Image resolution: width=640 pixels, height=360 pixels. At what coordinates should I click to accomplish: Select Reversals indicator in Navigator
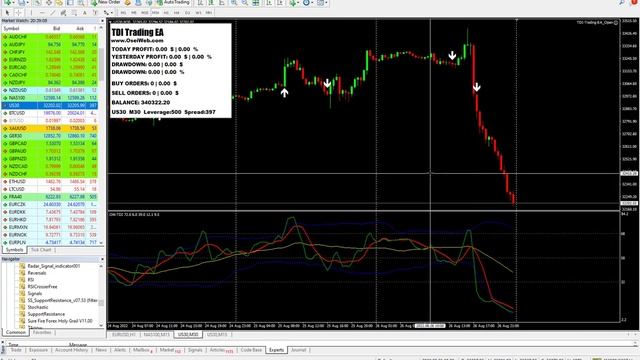(x=37, y=273)
